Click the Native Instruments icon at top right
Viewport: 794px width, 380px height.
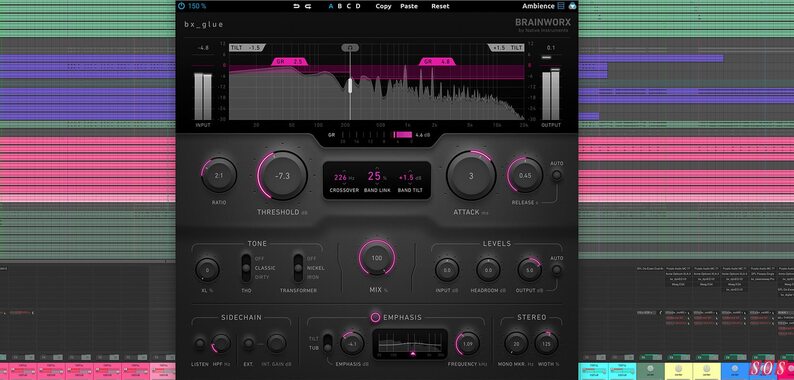point(572,6)
